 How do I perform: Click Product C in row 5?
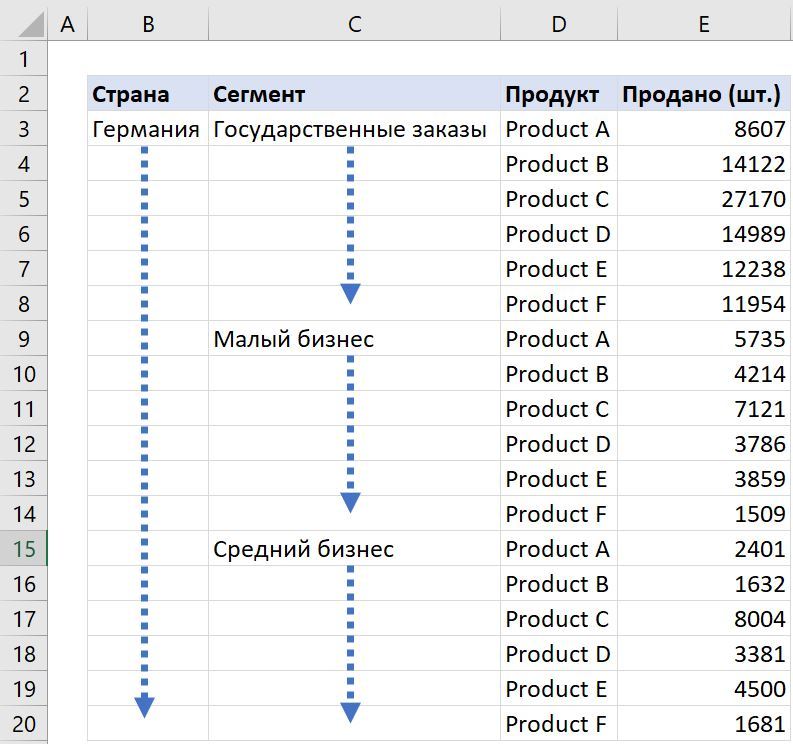tap(559, 199)
